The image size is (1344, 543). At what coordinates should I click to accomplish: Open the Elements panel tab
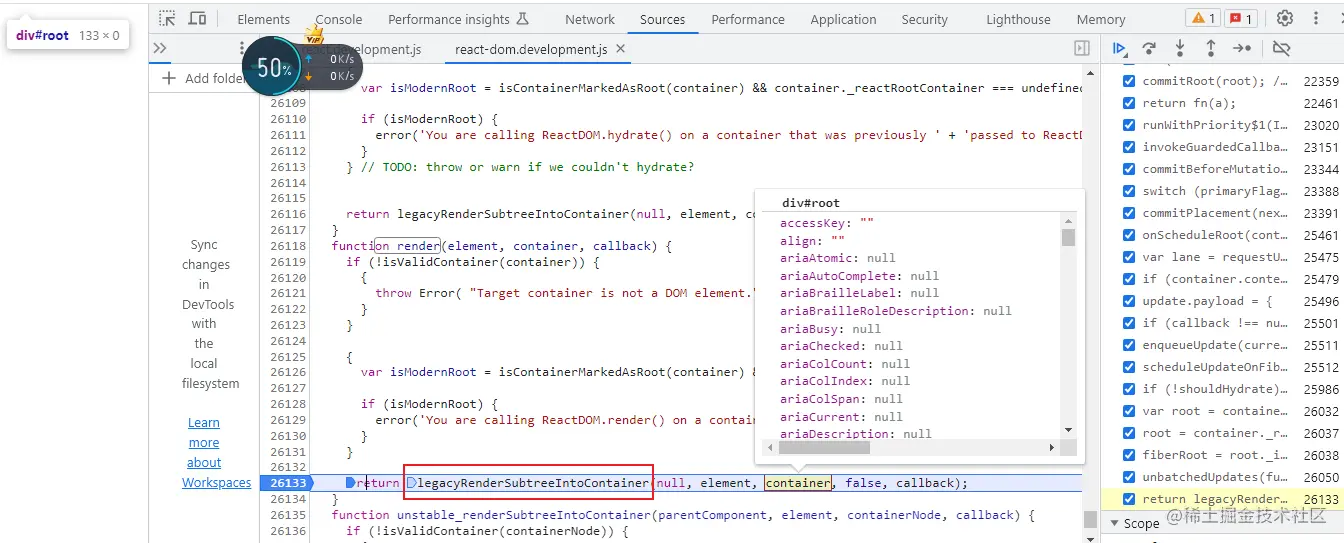(263, 19)
